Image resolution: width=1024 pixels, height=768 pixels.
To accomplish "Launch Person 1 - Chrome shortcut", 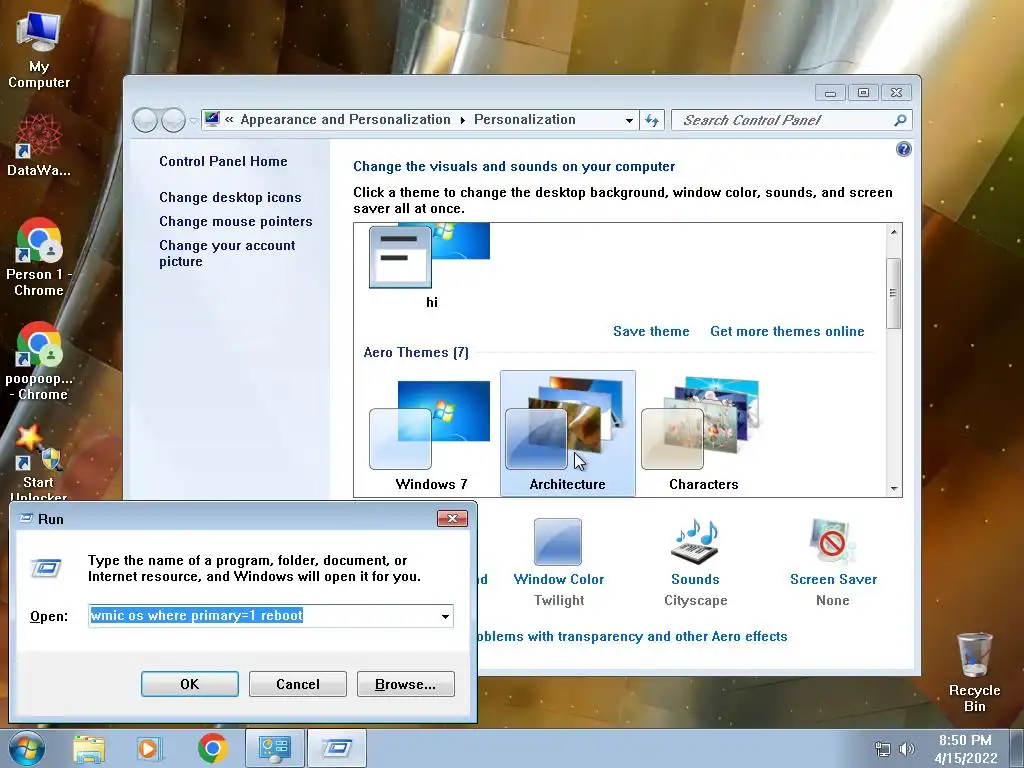I will pyautogui.click(x=39, y=257).
